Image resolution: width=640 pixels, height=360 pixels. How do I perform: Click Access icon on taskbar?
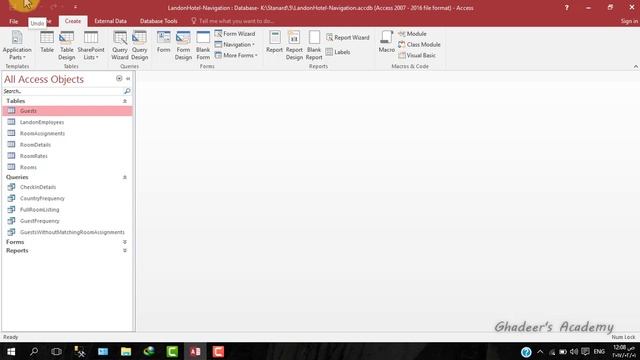[x=195, y=351]
